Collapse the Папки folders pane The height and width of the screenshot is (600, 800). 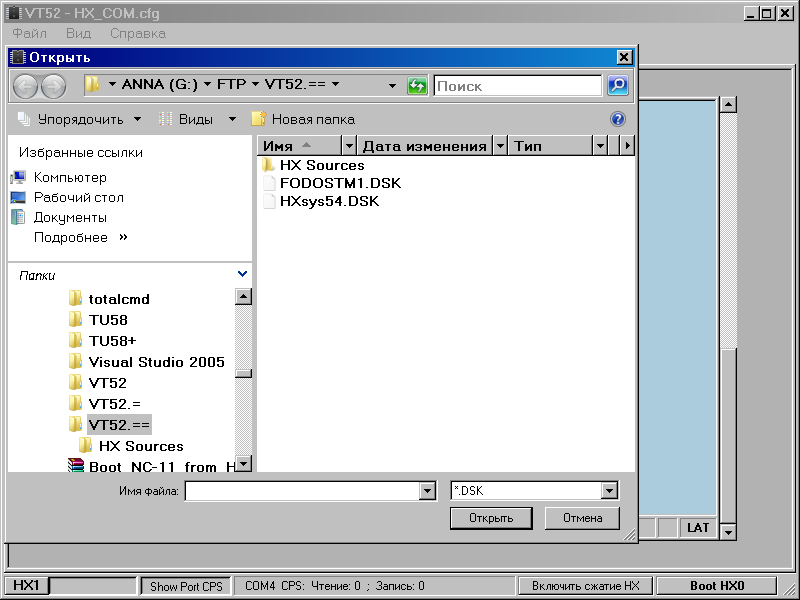point(243,274)
